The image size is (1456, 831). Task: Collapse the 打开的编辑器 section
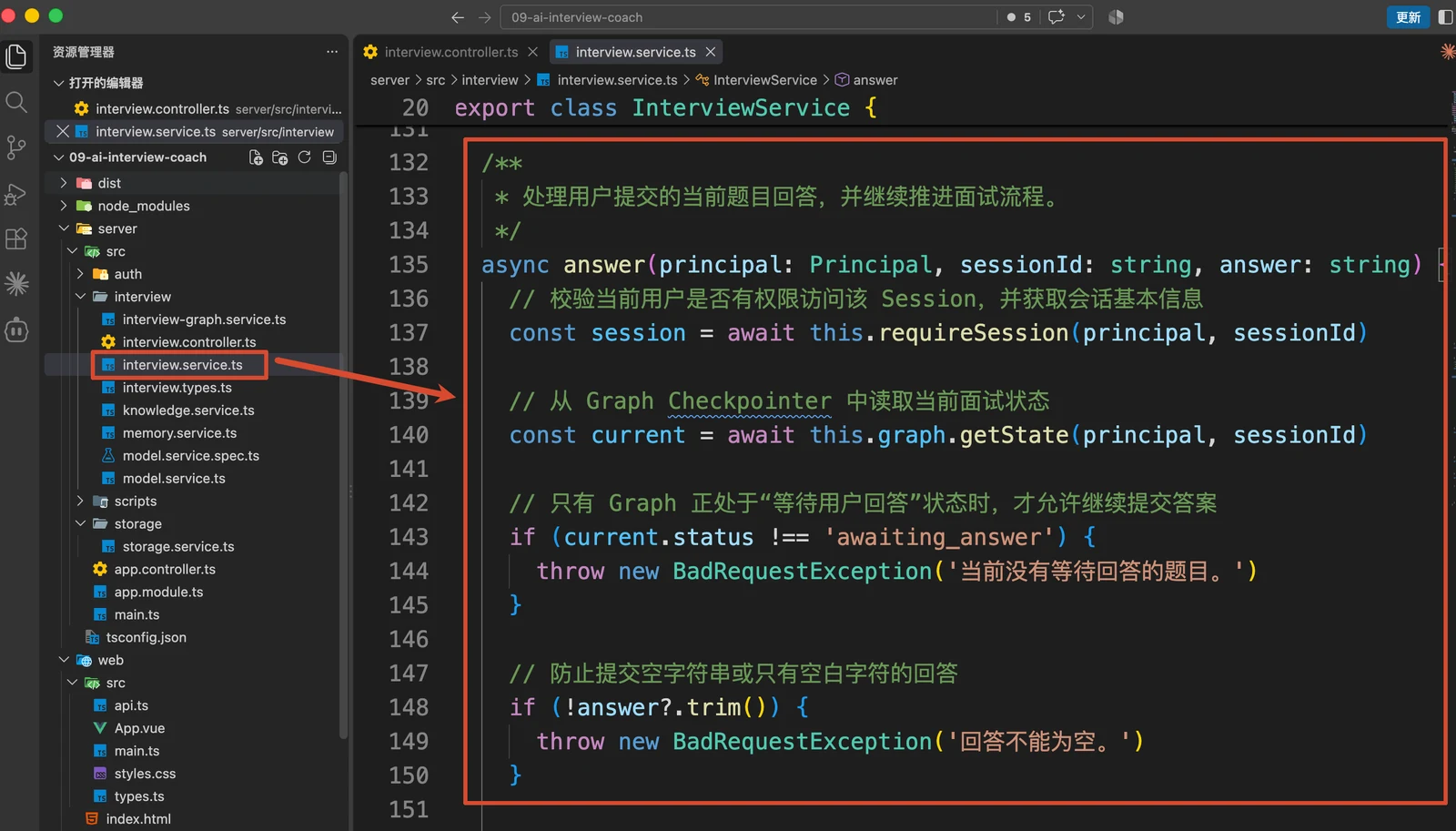(x=58, y=83)
